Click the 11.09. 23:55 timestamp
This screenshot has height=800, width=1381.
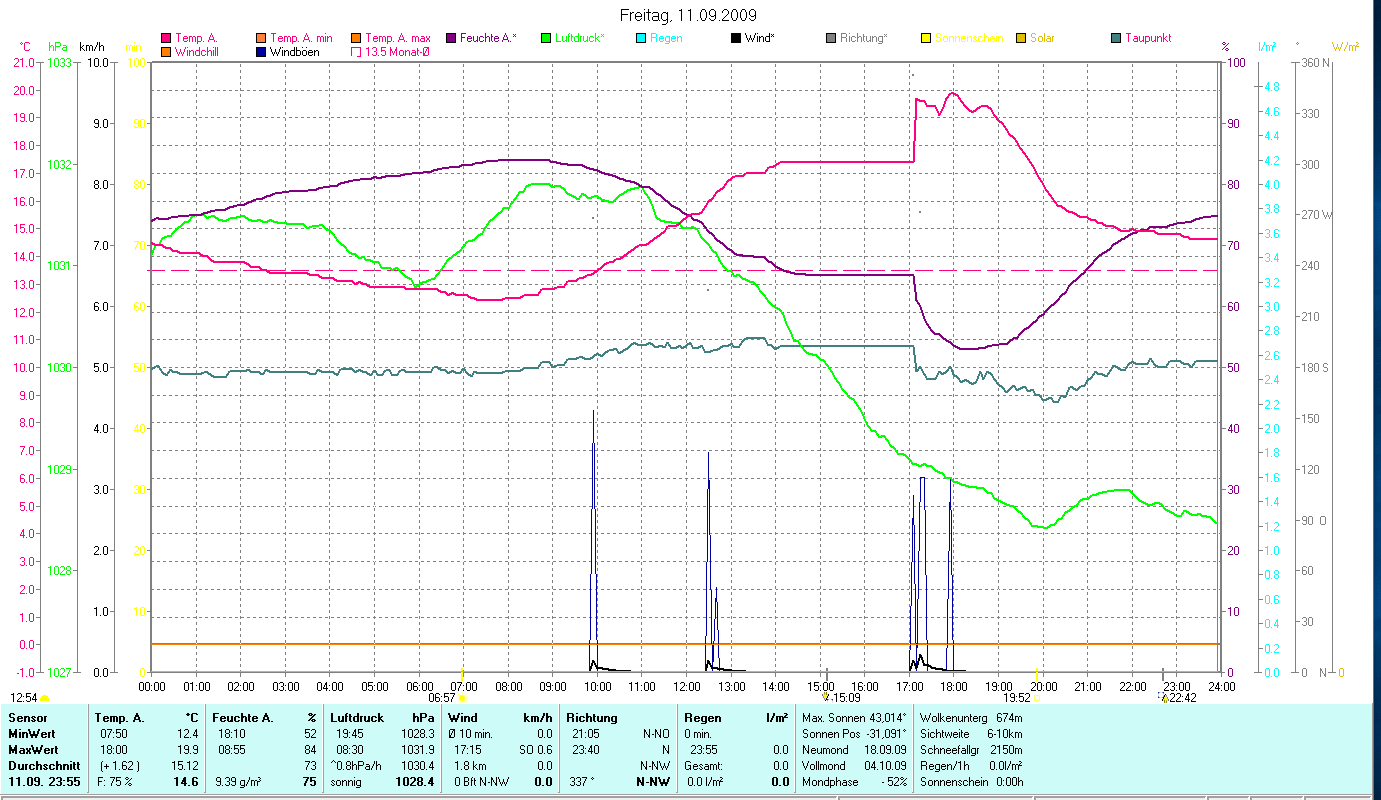(x=44, y=782)
